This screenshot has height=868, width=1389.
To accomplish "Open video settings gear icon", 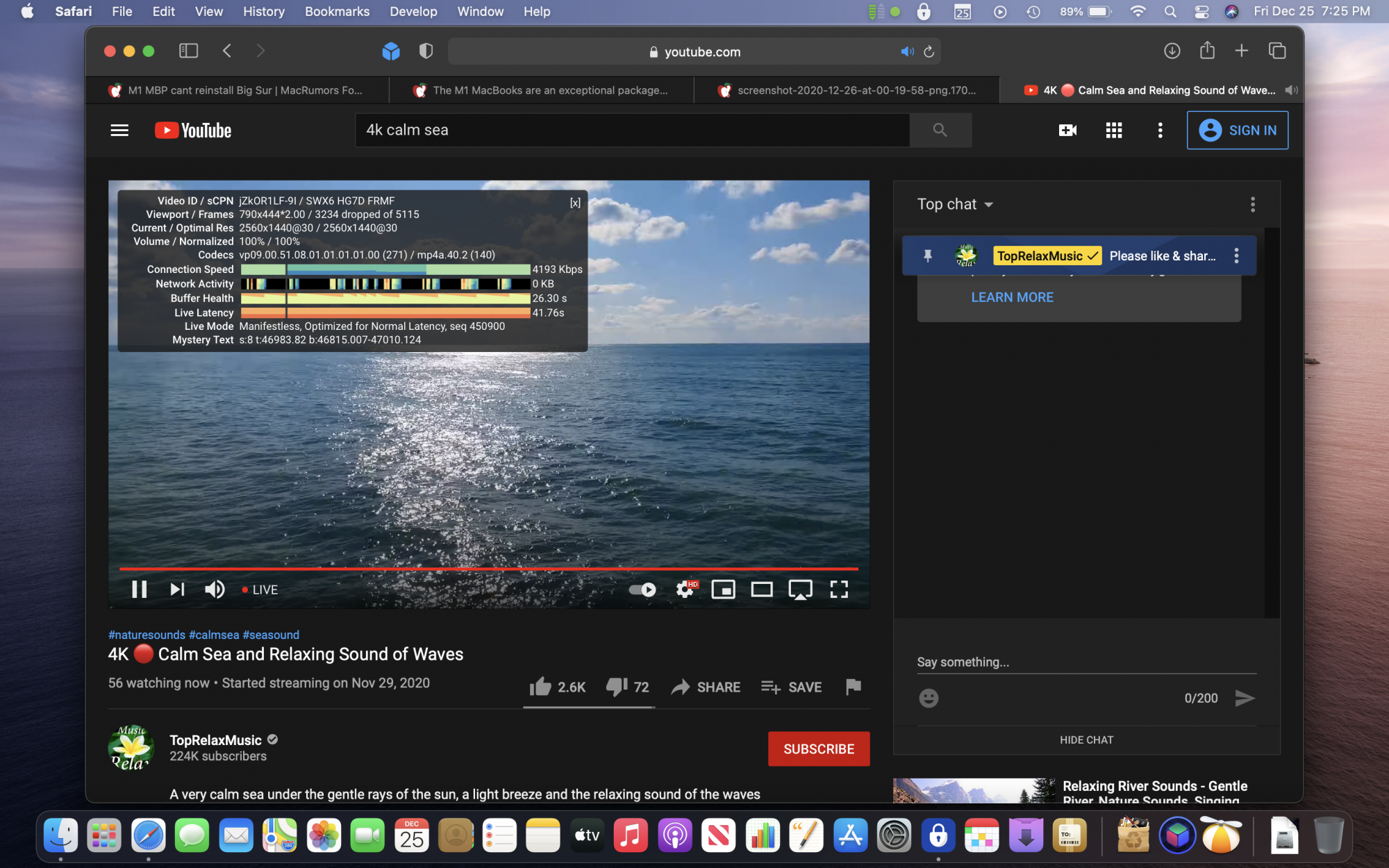I will click(x=685, y=590).
